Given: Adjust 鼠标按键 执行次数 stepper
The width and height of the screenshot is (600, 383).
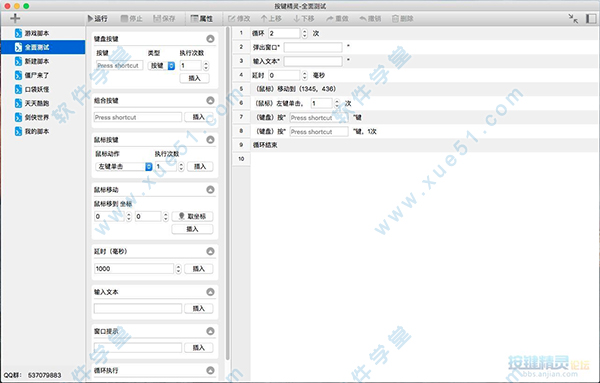Looking at the screenshot, I should [181, 166].
